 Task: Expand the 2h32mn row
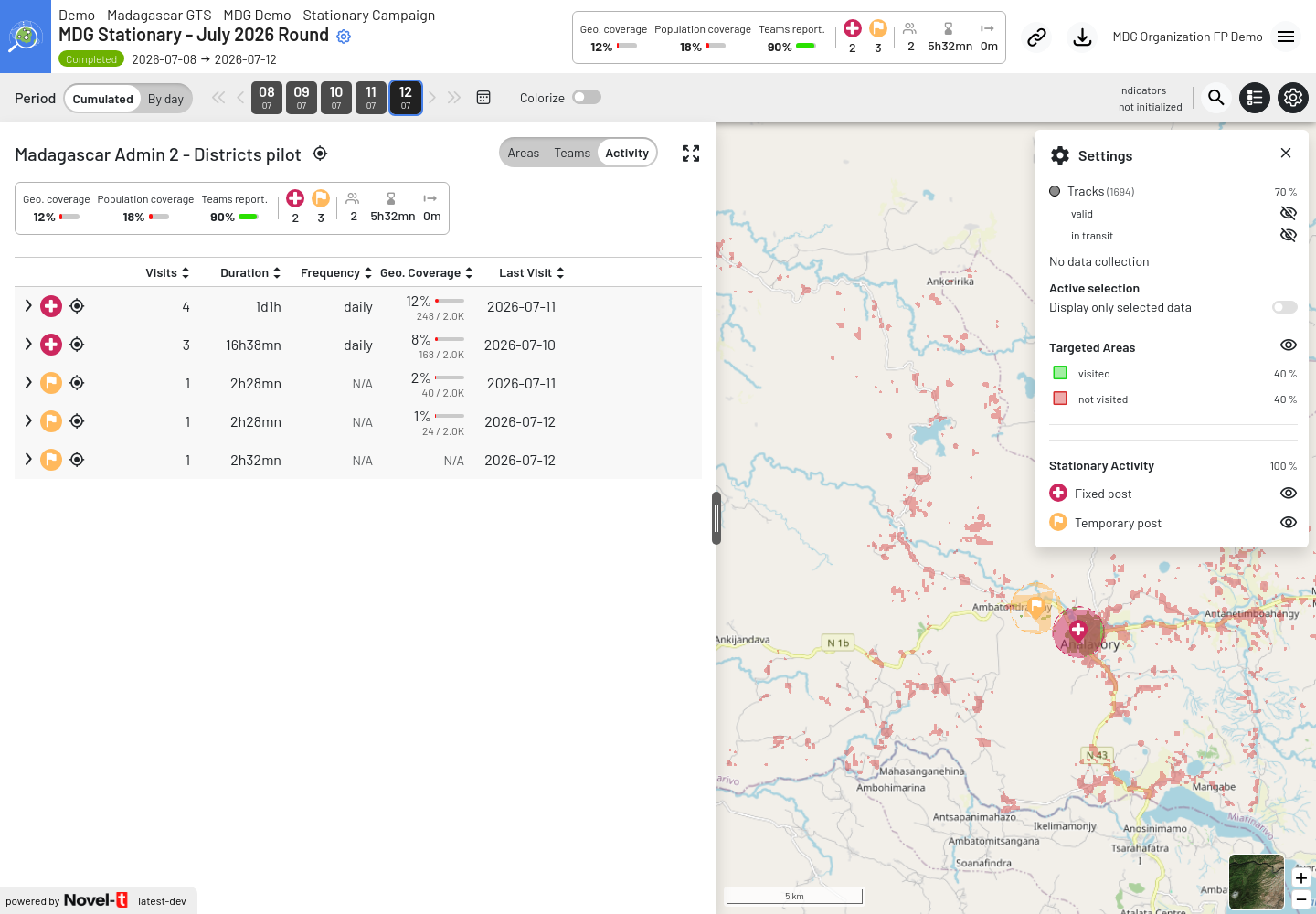tap(28, 460)
